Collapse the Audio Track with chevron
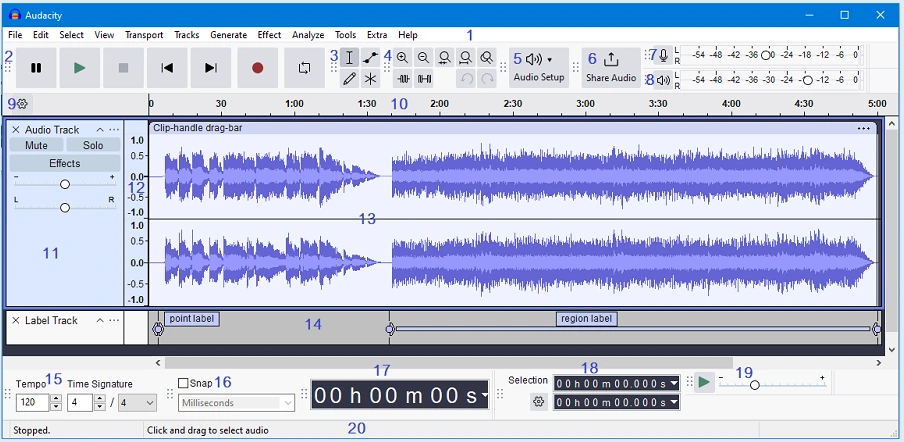This screenshot has width=904, height=442. coord(100,130)
